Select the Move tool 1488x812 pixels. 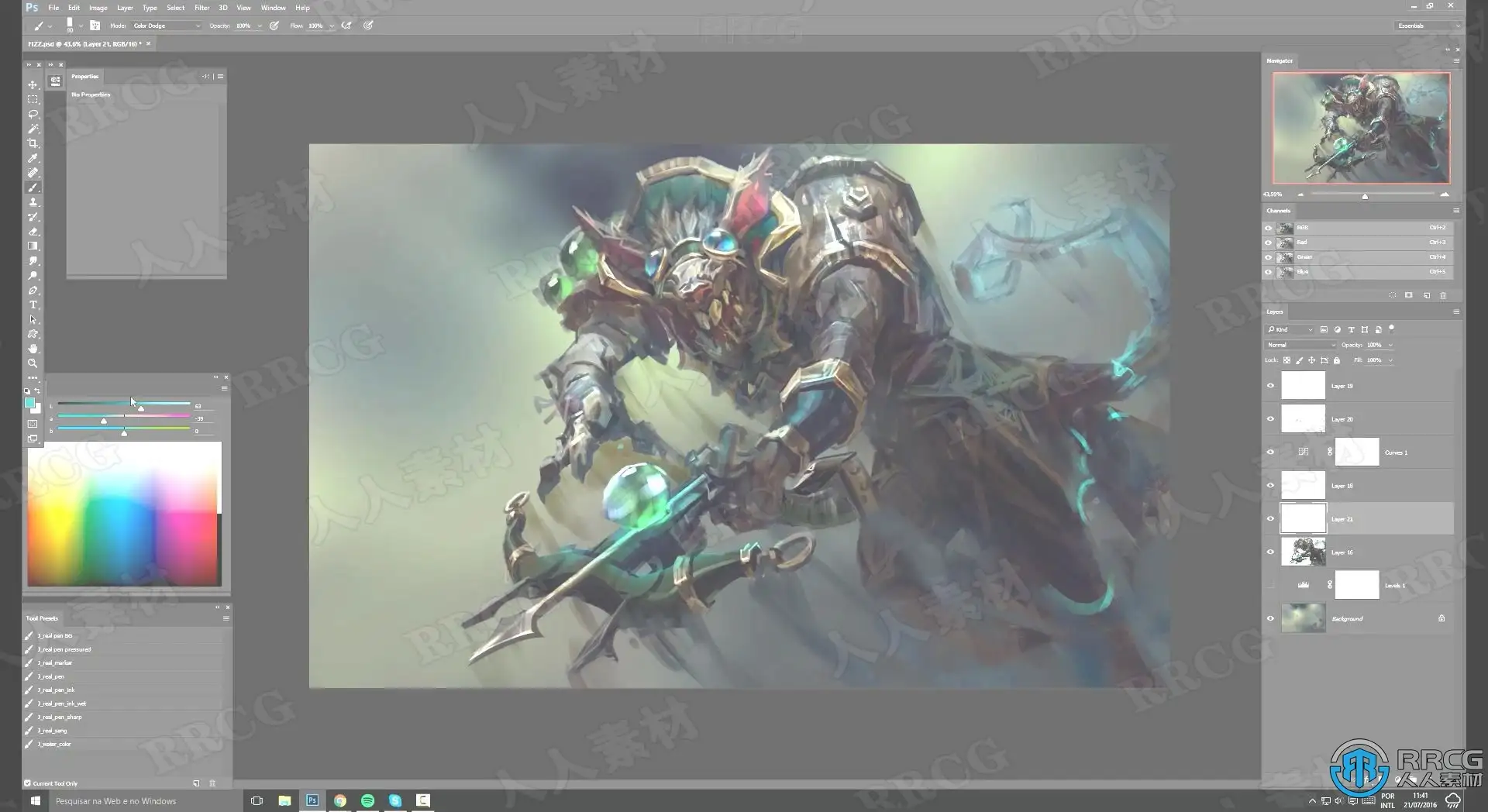[x=33, y=84]
